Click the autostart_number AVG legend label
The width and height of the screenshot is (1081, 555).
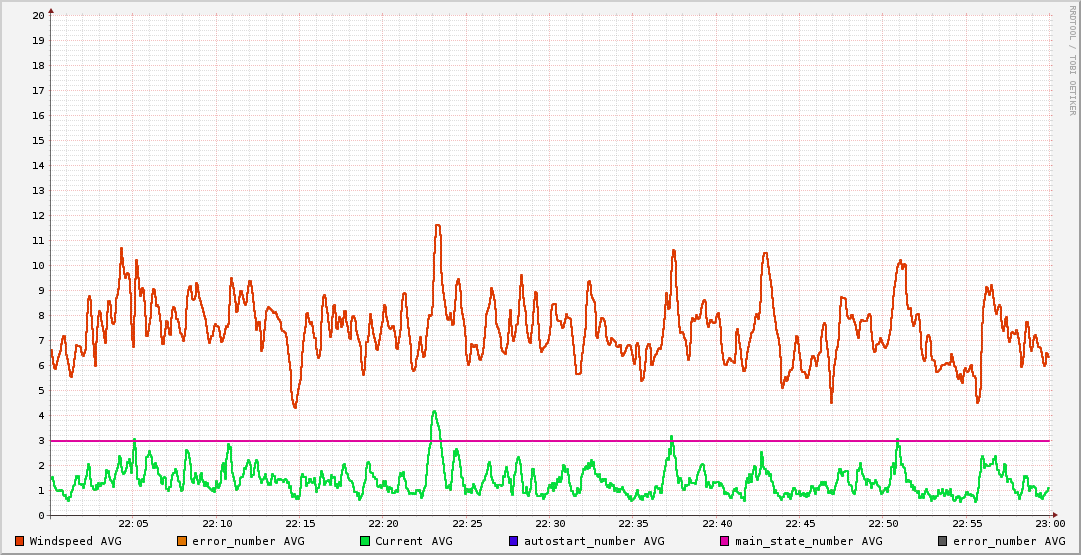pos(594,541)
